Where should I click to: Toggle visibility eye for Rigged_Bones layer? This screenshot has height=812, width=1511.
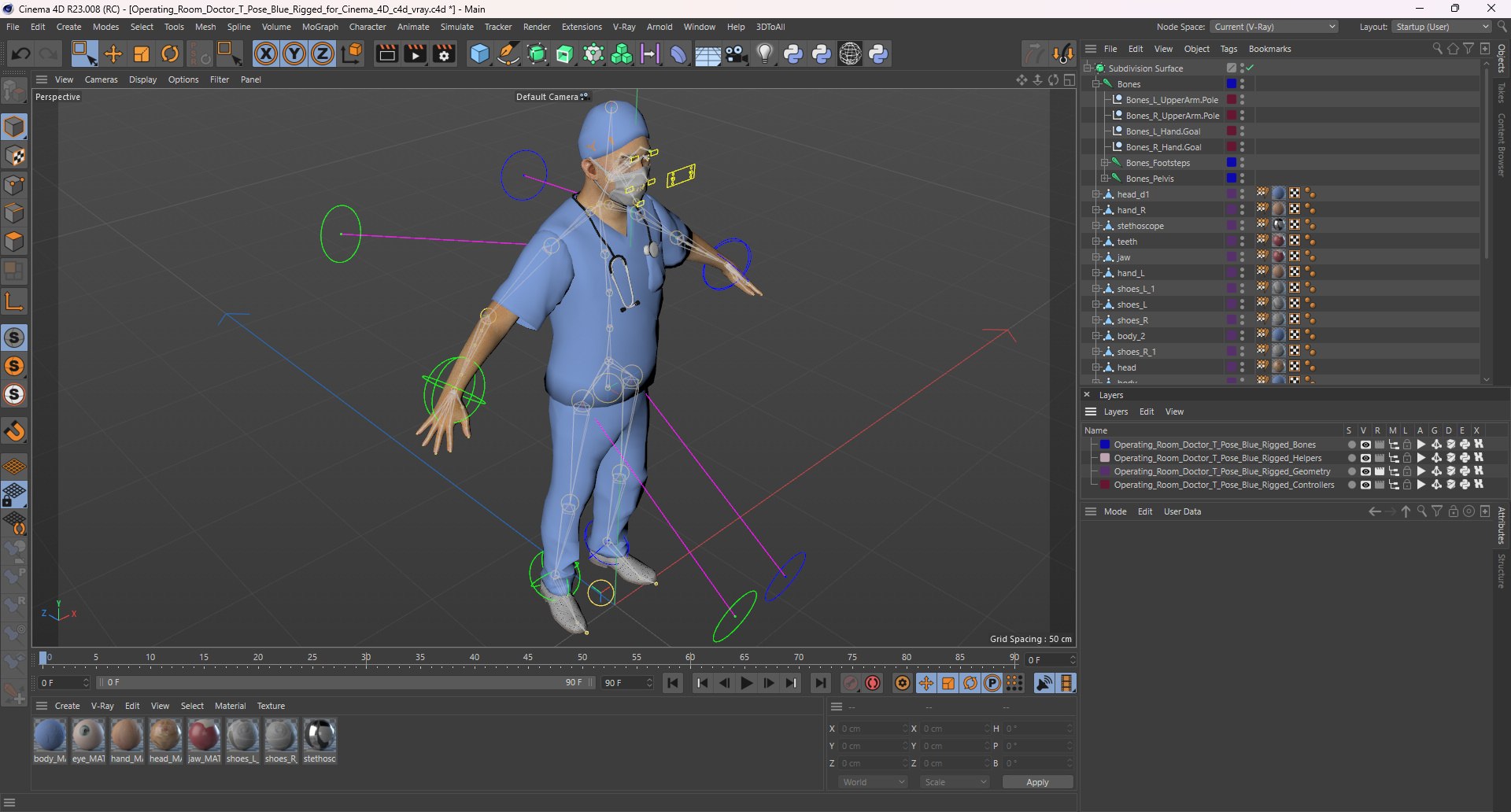tap(1365, 445)
